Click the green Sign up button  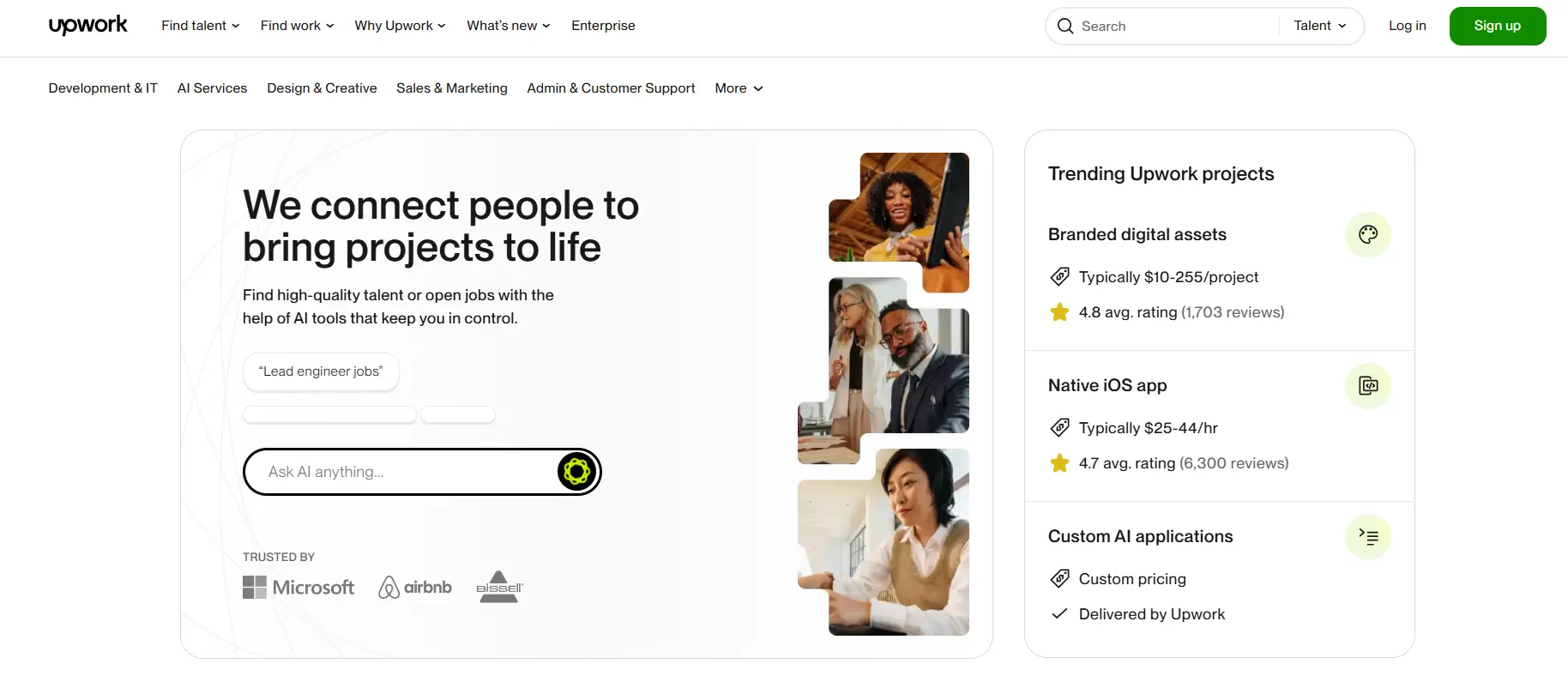pyautogui.click(x=1498, y=26)
